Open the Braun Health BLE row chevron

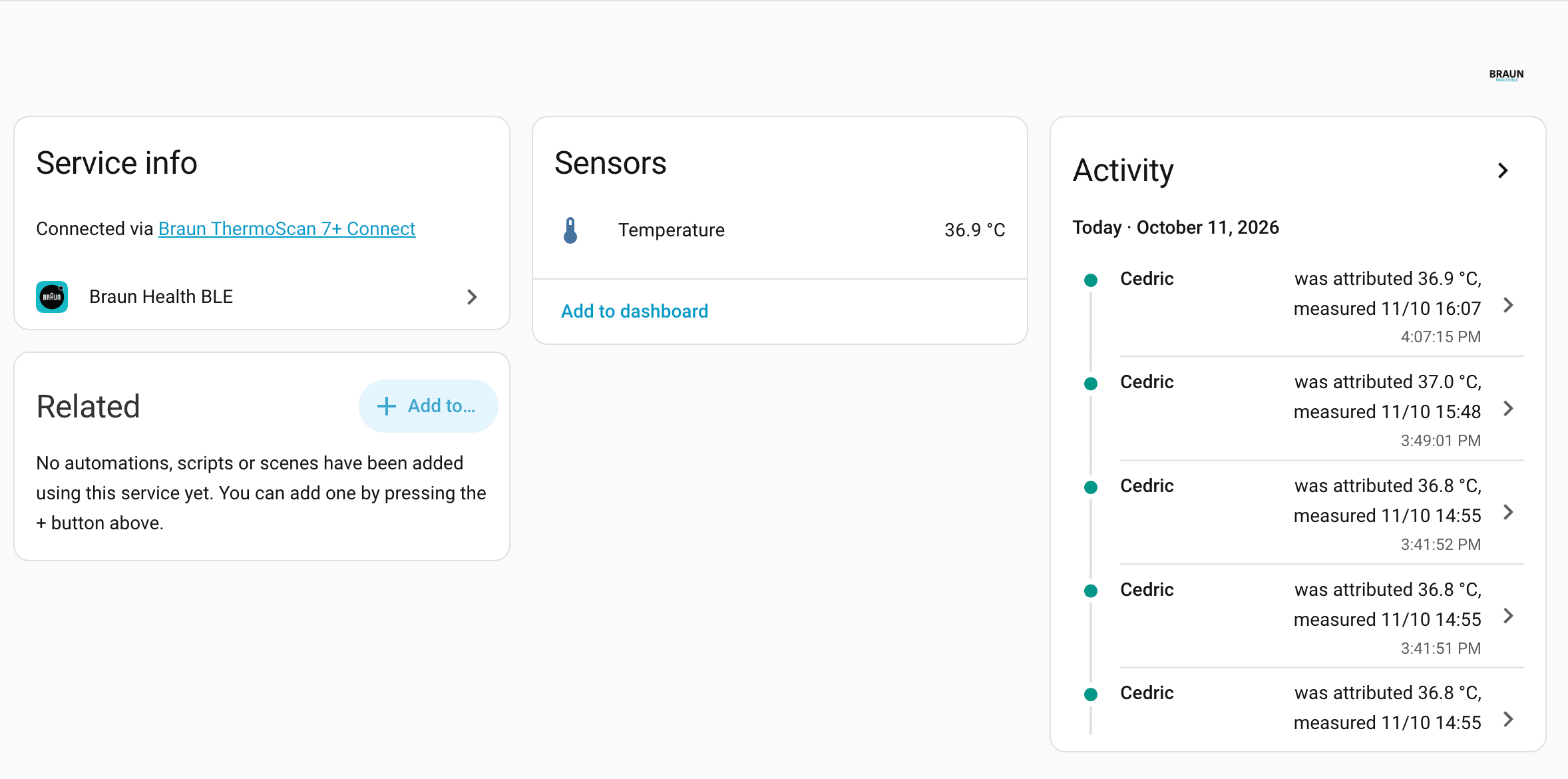(x=472, y=297)
